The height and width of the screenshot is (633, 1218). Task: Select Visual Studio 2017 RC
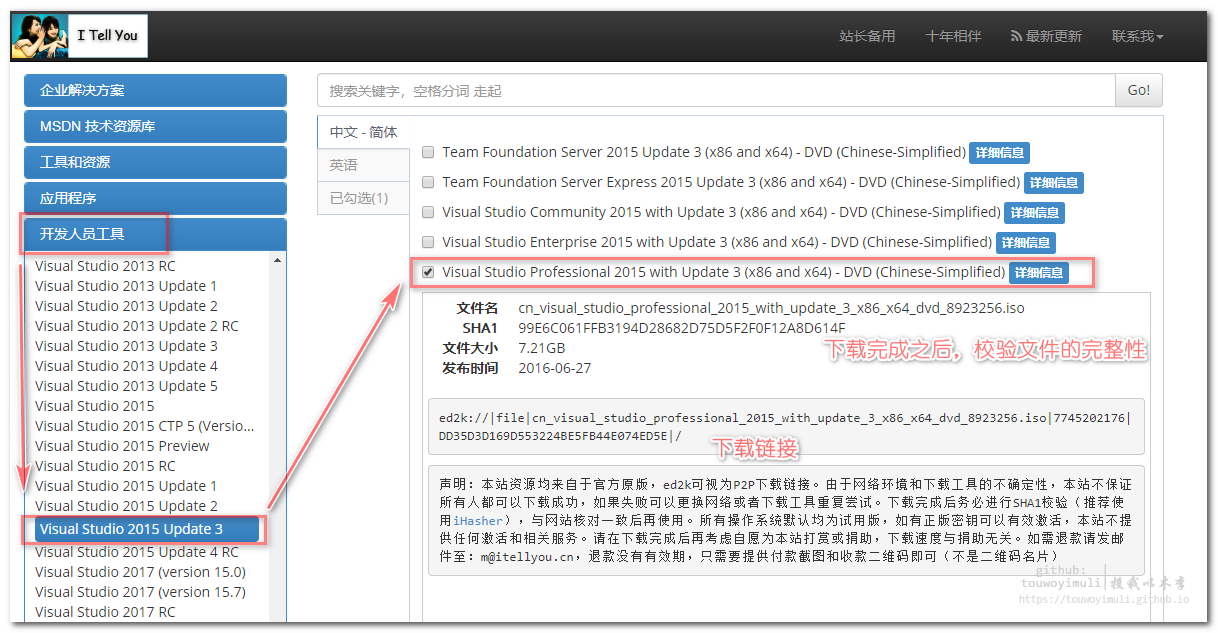pyautogui.click(x=105, y=612)
